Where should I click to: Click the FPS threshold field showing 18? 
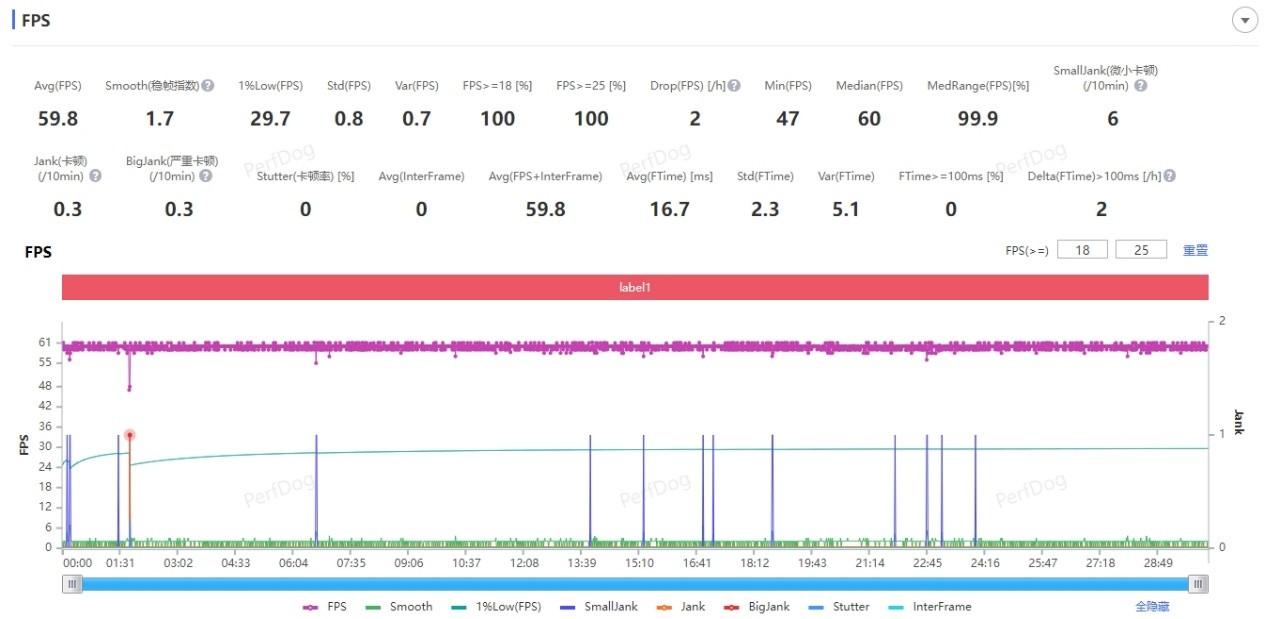(1082, 250)
